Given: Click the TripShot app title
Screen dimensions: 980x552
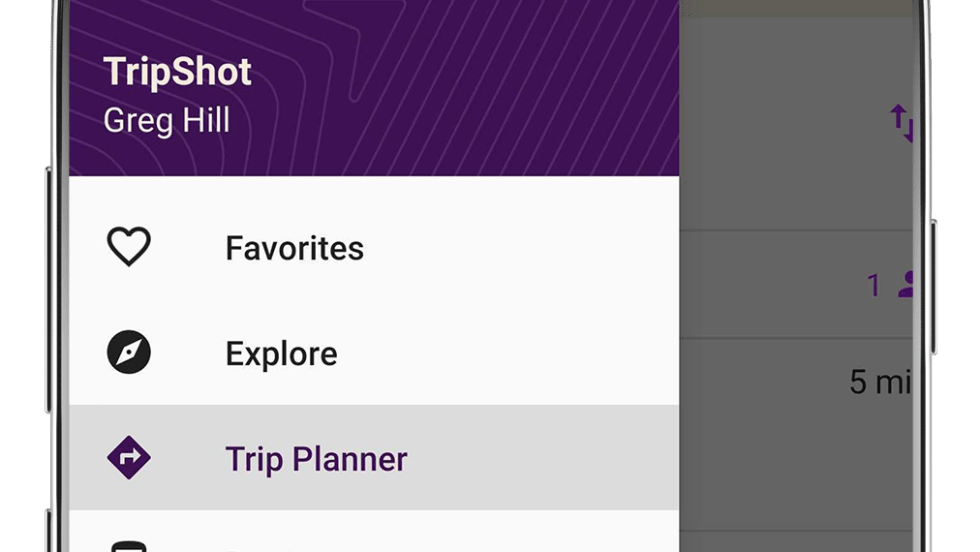Looking at the screenshot, I should click(x=177, y=72).
